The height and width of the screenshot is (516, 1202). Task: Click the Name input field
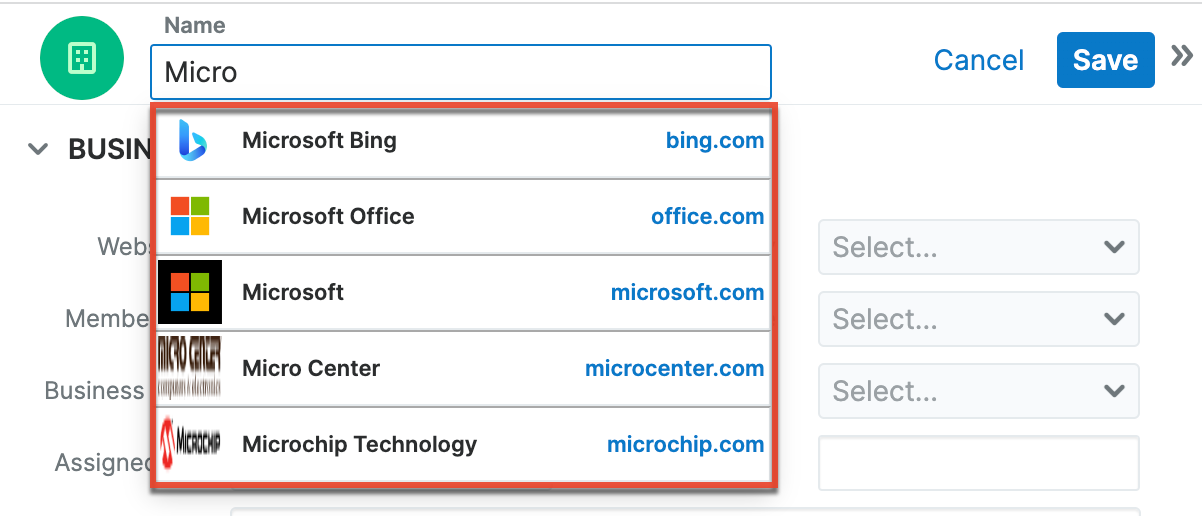pyautogui.click(x=460, y=72)
